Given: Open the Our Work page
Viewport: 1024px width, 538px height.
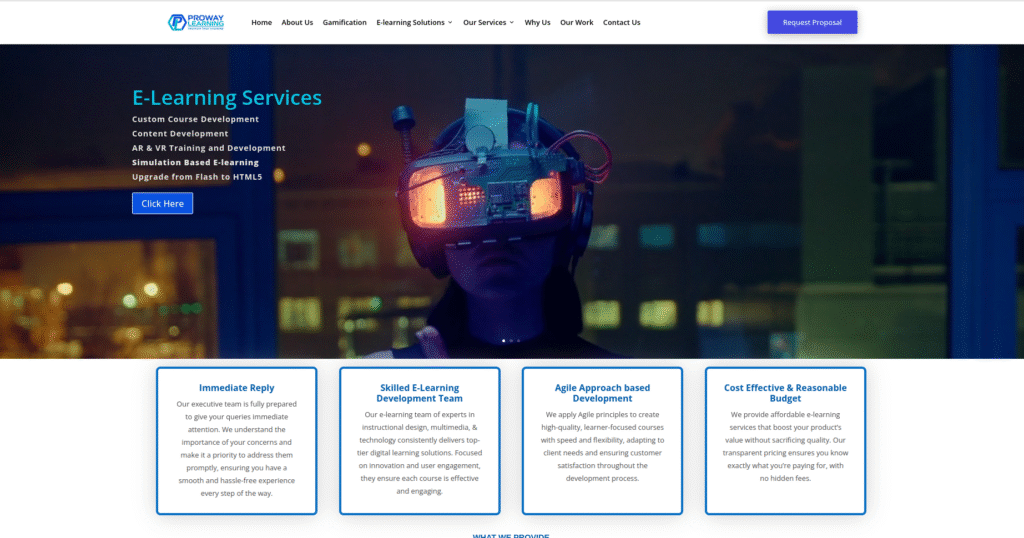Looking at the screenshot, I should click(576, 22).
